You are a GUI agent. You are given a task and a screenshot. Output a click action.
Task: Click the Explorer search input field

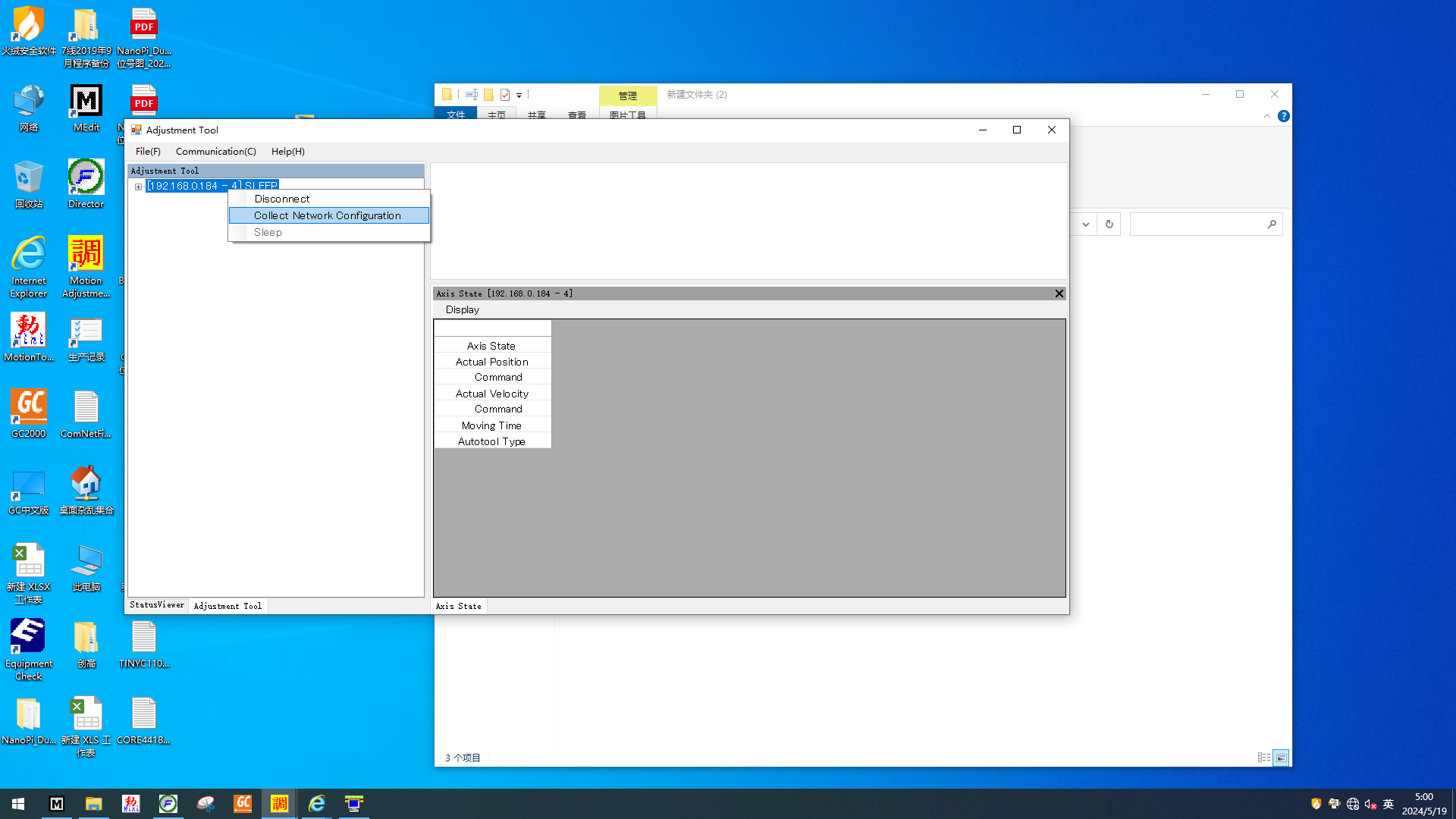pos(1196,224)
